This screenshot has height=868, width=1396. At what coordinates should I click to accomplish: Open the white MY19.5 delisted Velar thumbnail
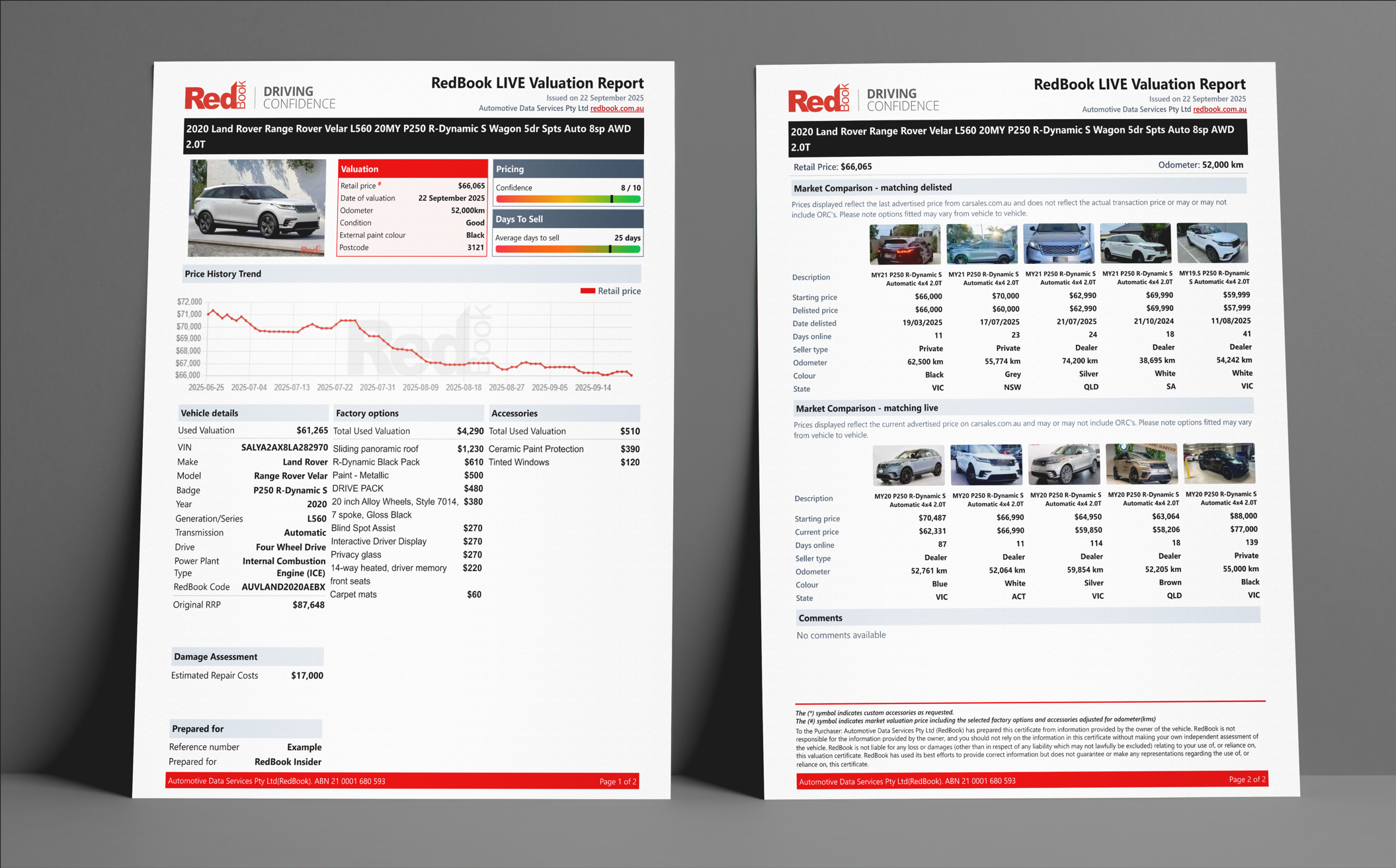coord(1211,243)
